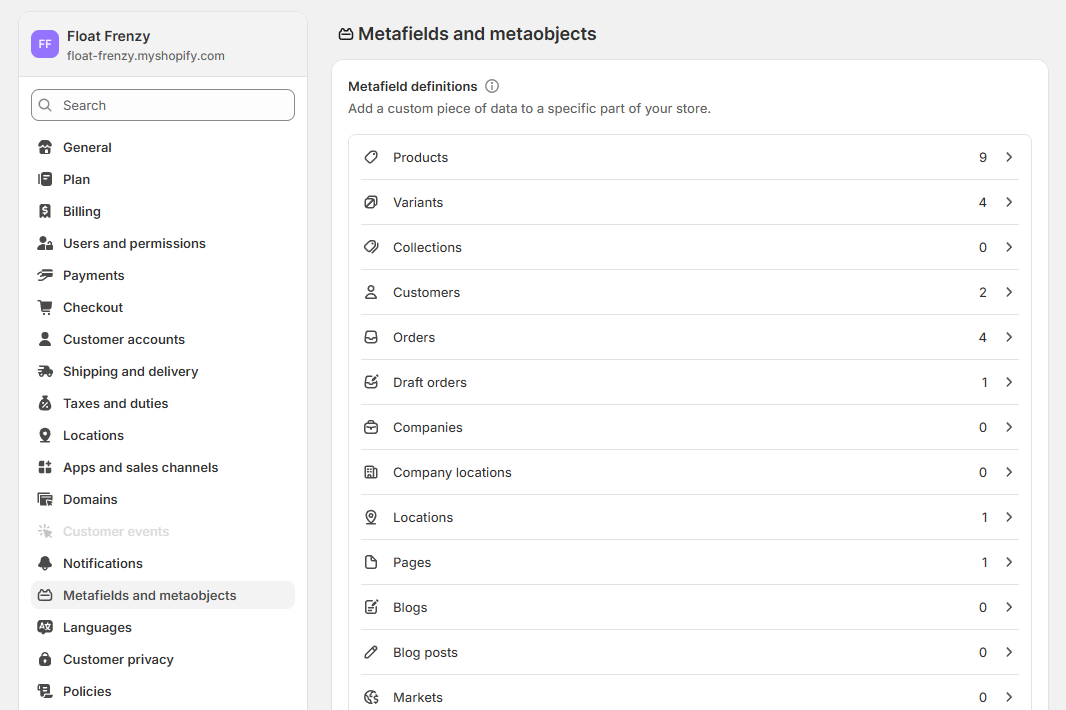Expand Pages row with its chevron
Screen dimensions: 1066x710
(x=1009, y=562)
